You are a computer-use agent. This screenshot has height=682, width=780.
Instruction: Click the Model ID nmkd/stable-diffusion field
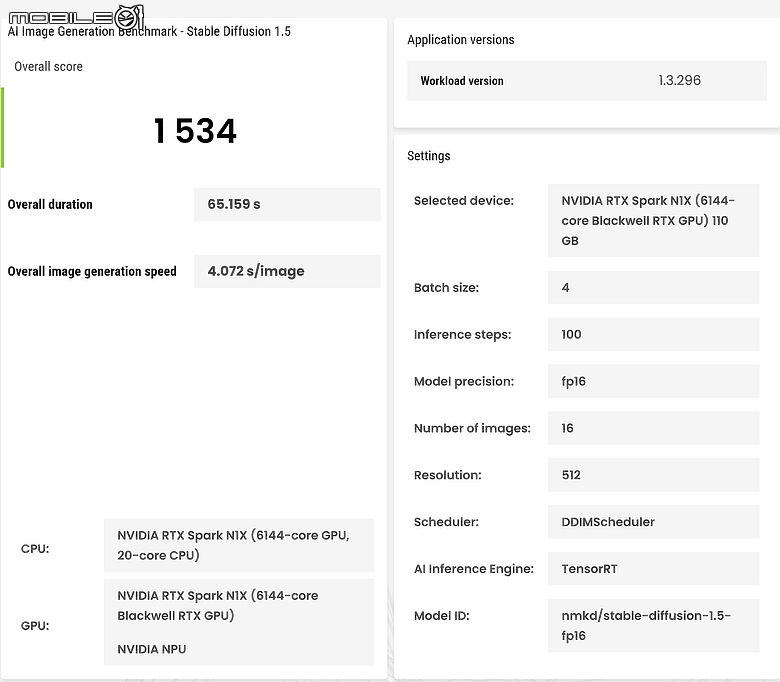(654, 625)
